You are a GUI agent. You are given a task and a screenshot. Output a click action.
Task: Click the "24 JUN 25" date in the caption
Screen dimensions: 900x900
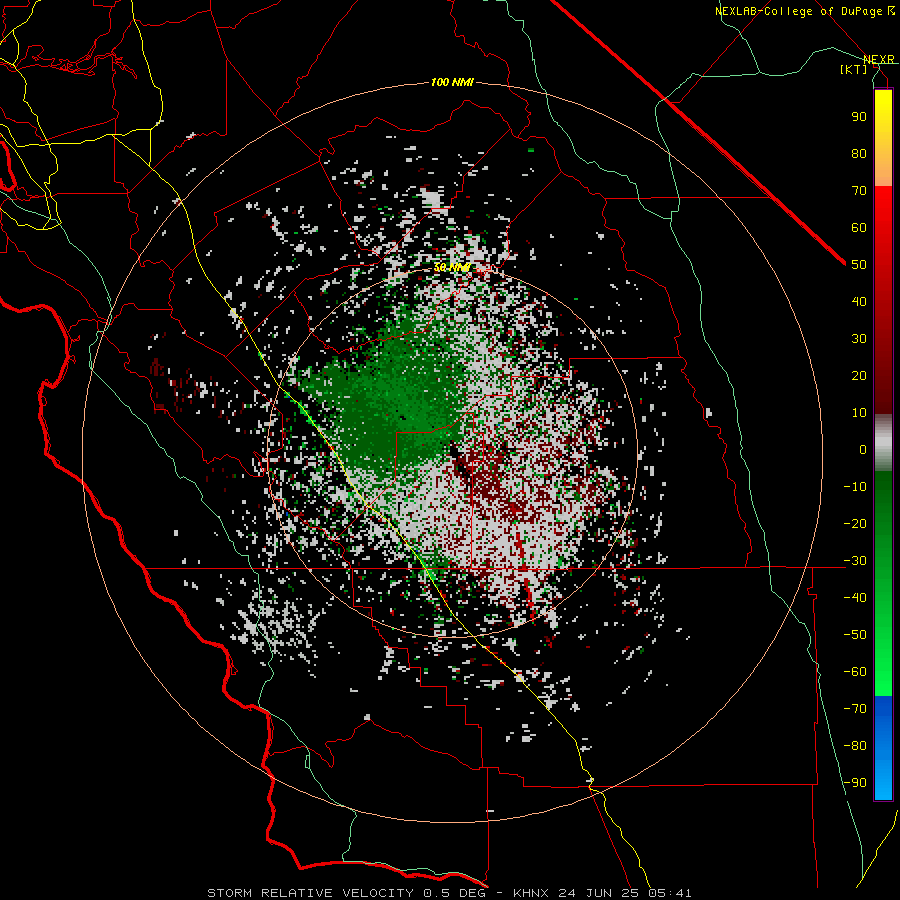click(x=599, y=893)
